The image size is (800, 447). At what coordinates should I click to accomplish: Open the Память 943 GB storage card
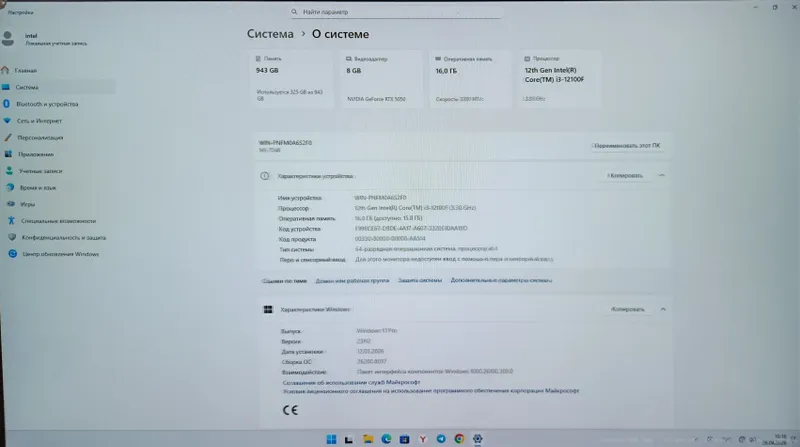pos(291,79)
